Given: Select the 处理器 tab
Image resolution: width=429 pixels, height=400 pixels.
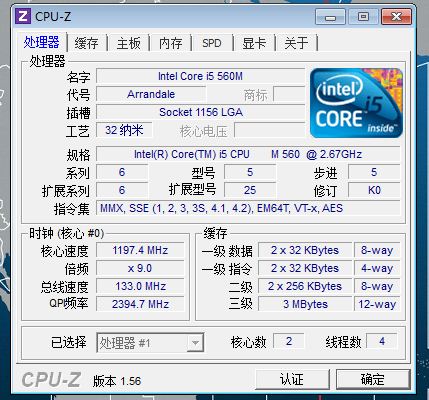Looking at the screenshot, I should tap(42, 42).
